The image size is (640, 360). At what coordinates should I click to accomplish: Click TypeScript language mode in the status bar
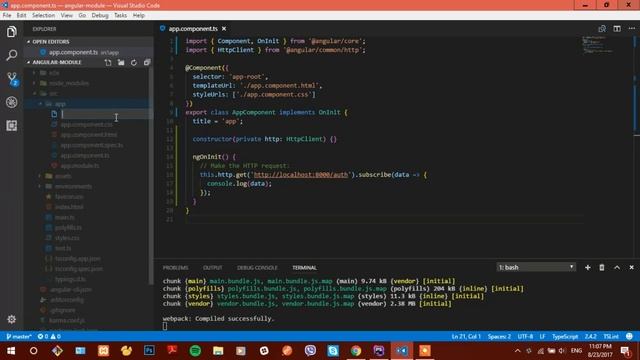[x=565, y=336]
